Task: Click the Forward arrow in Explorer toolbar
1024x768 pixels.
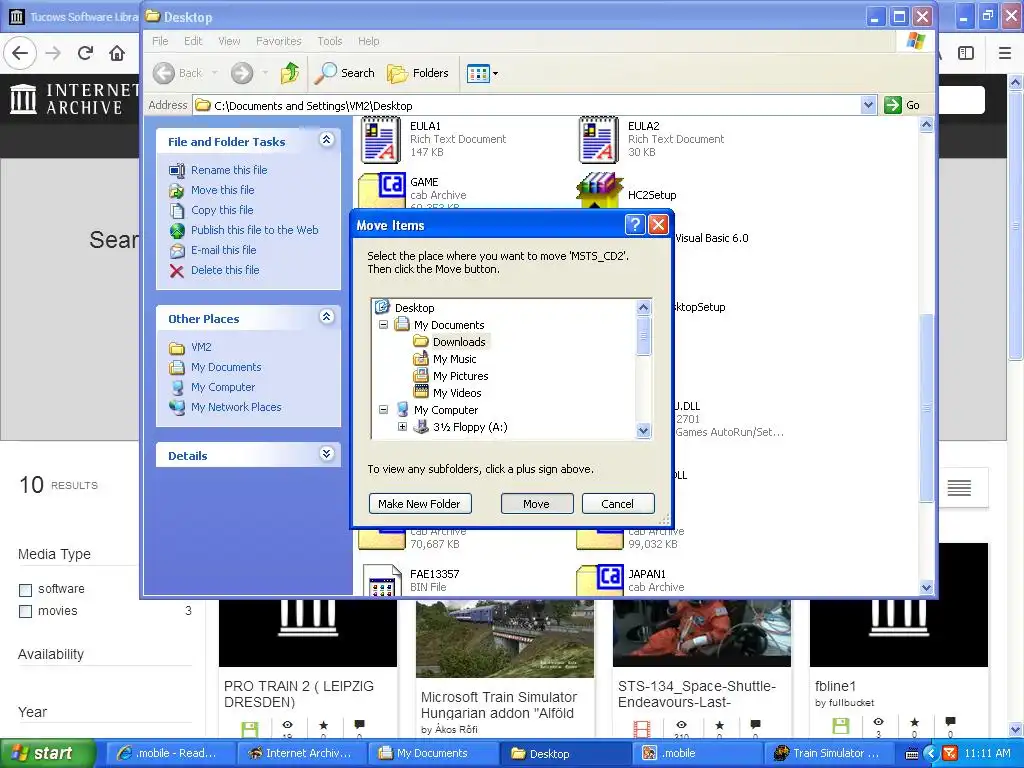Action: click(242, 73)
